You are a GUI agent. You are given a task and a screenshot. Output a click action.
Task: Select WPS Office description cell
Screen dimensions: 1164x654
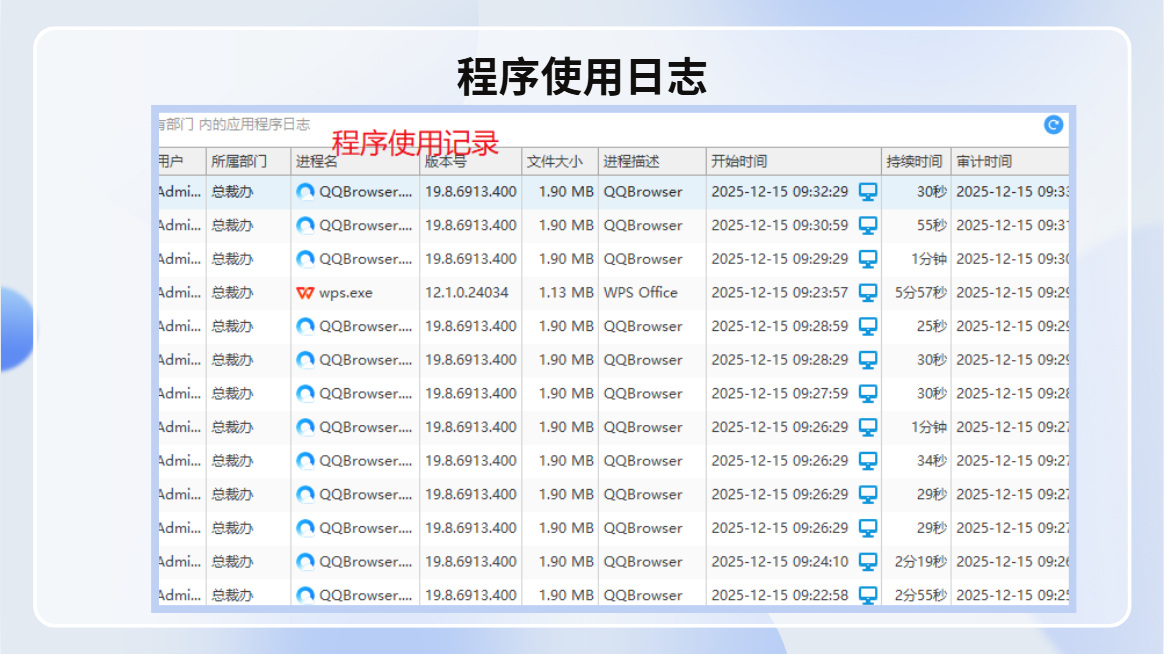[641, 292]
